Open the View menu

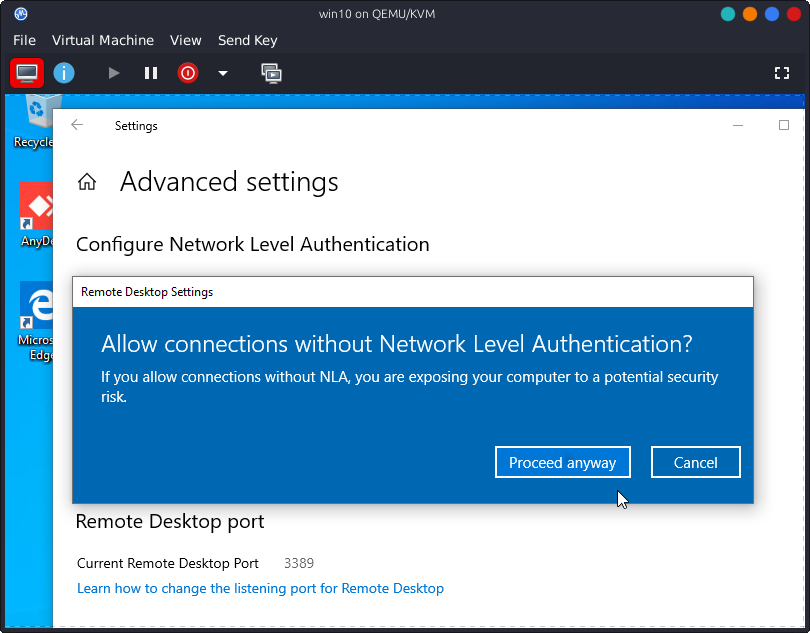click(186, 40)
